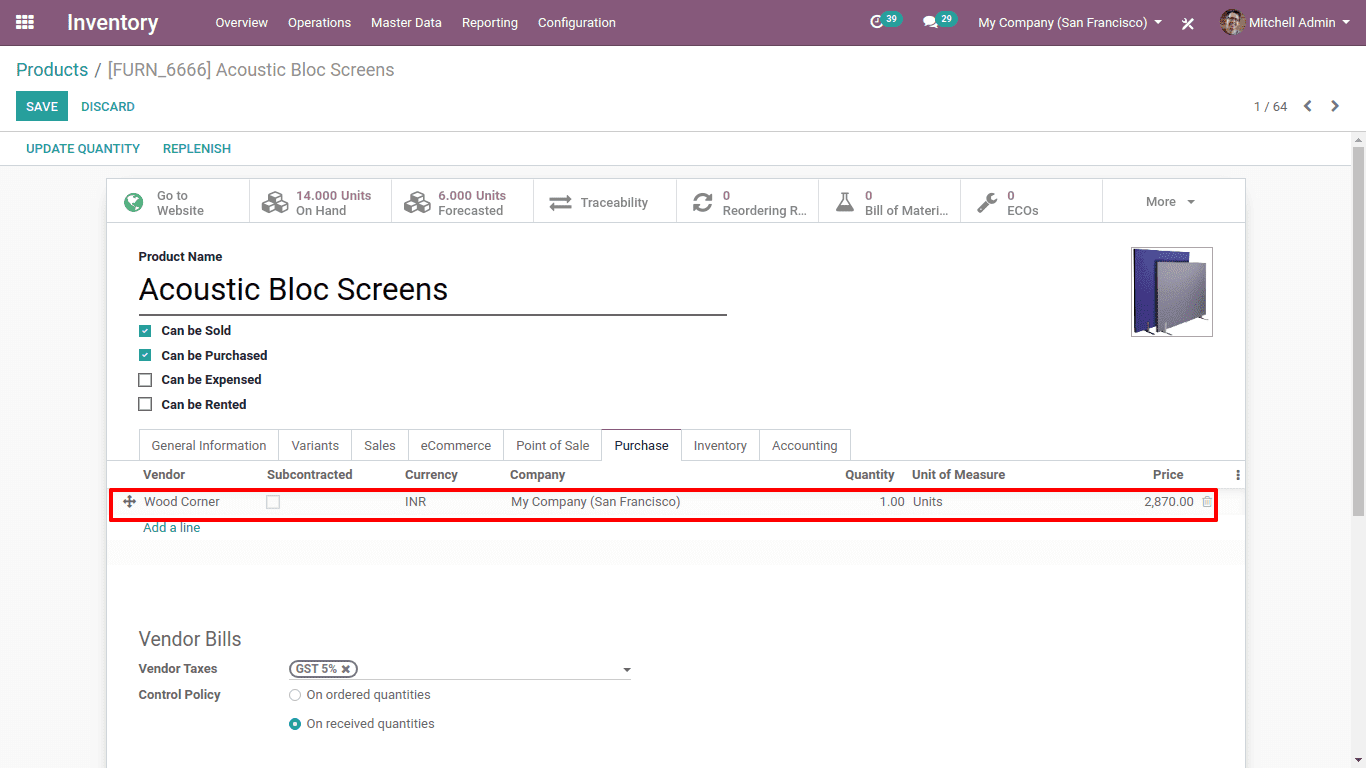Go to next record arrow
This screenshot has width=1366, height=768.
(x=1335, y=106)
